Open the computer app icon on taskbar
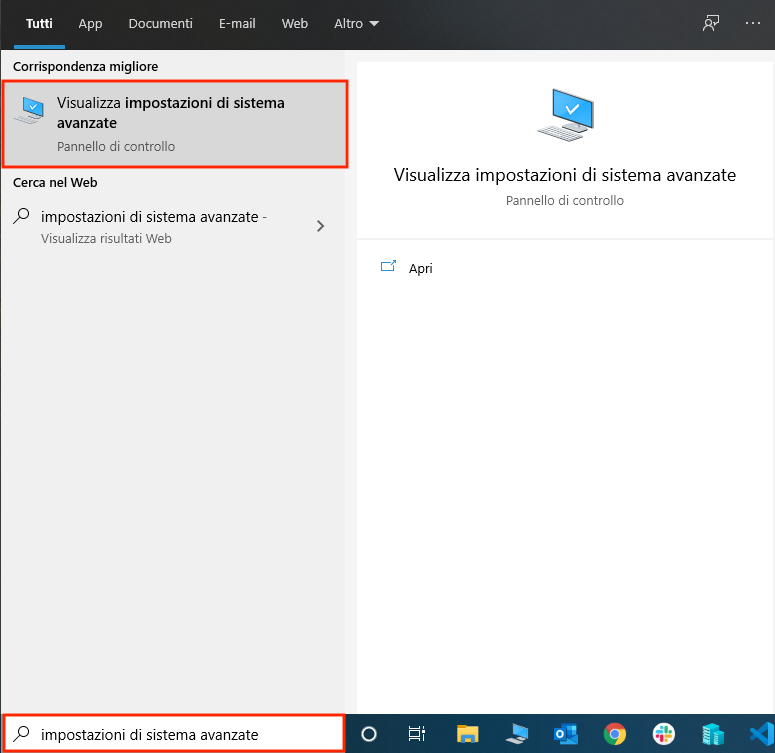Image resolution: width=775 pixels, height=753 pixels. pos(517,734)
